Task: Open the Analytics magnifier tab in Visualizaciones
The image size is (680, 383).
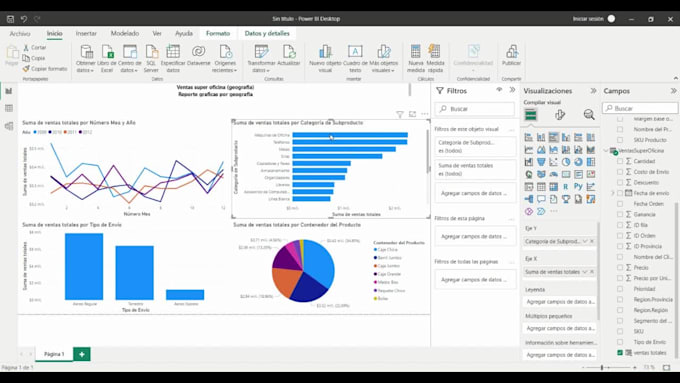Action: (x=589, y=115)
